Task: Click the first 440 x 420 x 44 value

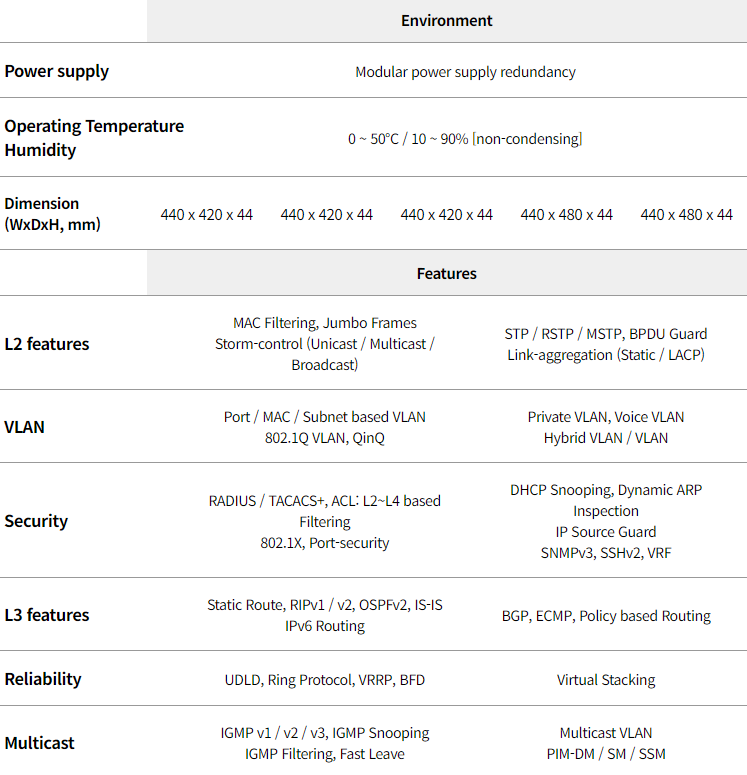Action: (x=207, y=215)
